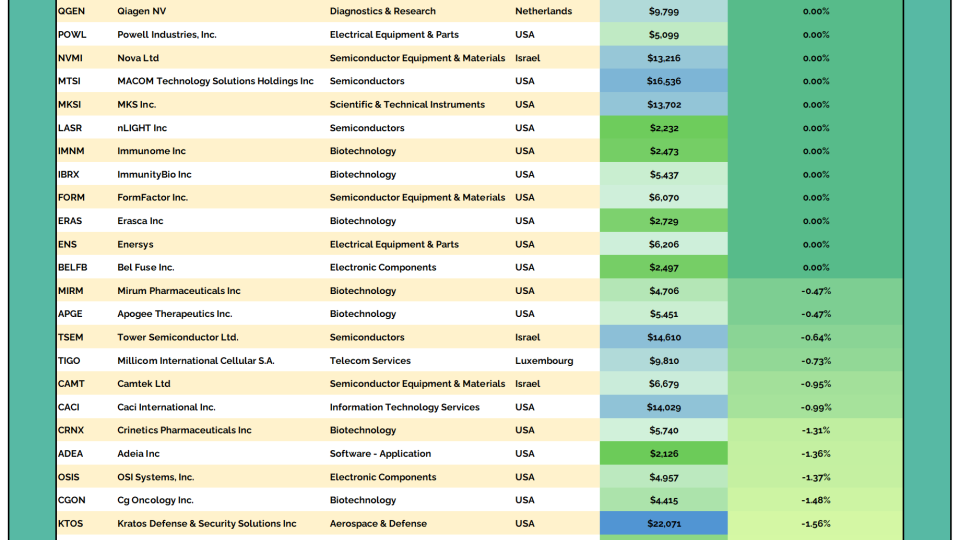
Task: Click the $2,126 market cap cell
Action: click(664, 453)
